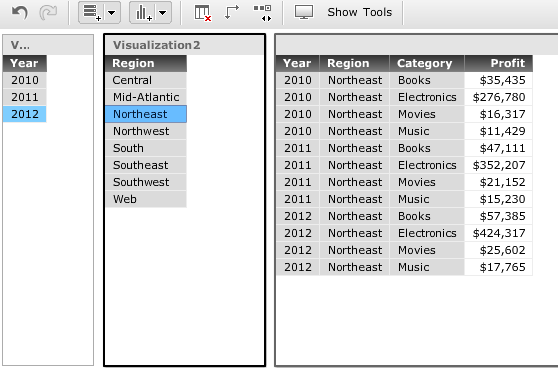
Task: Select the Visualization2 panel title
Action: click(157, 45)
